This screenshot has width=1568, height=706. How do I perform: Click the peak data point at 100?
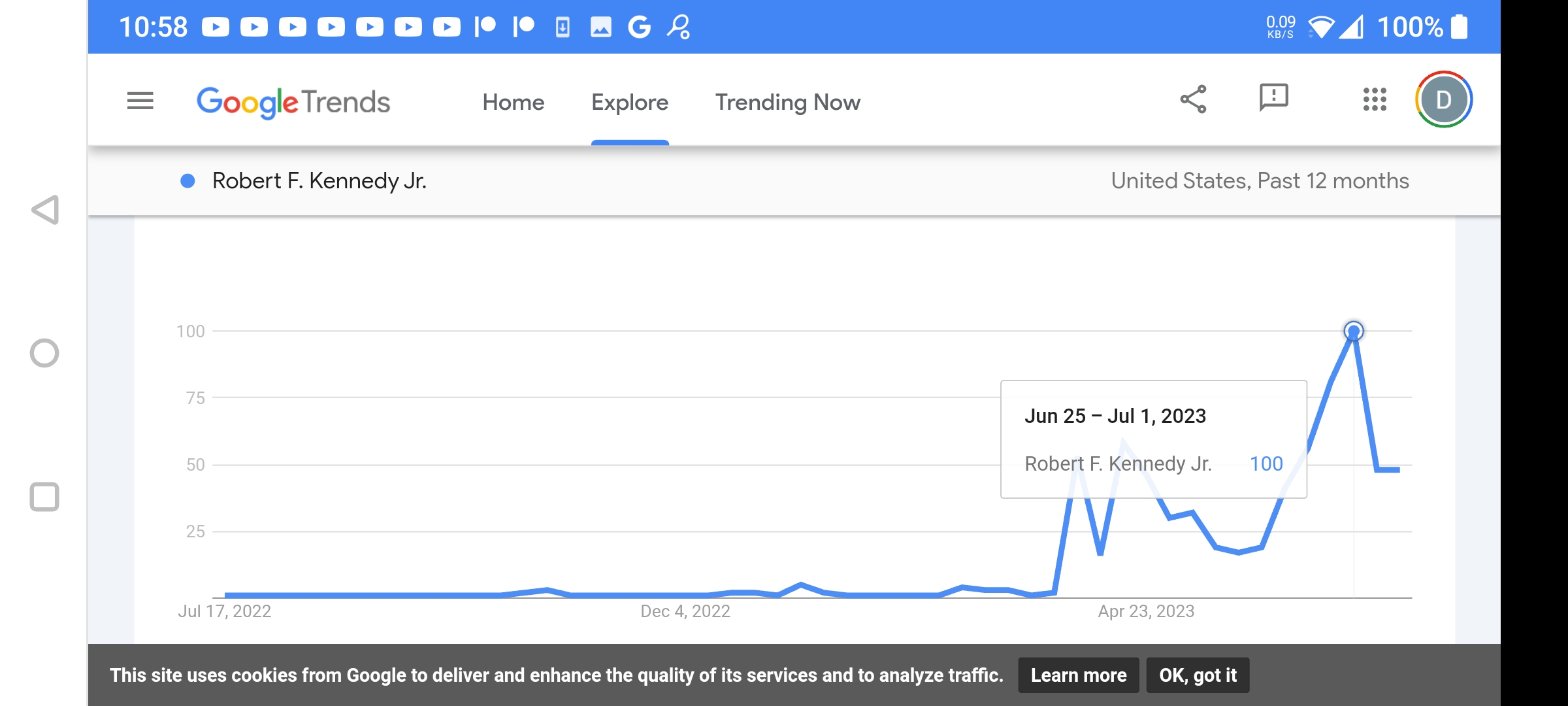coord(1354,331)
